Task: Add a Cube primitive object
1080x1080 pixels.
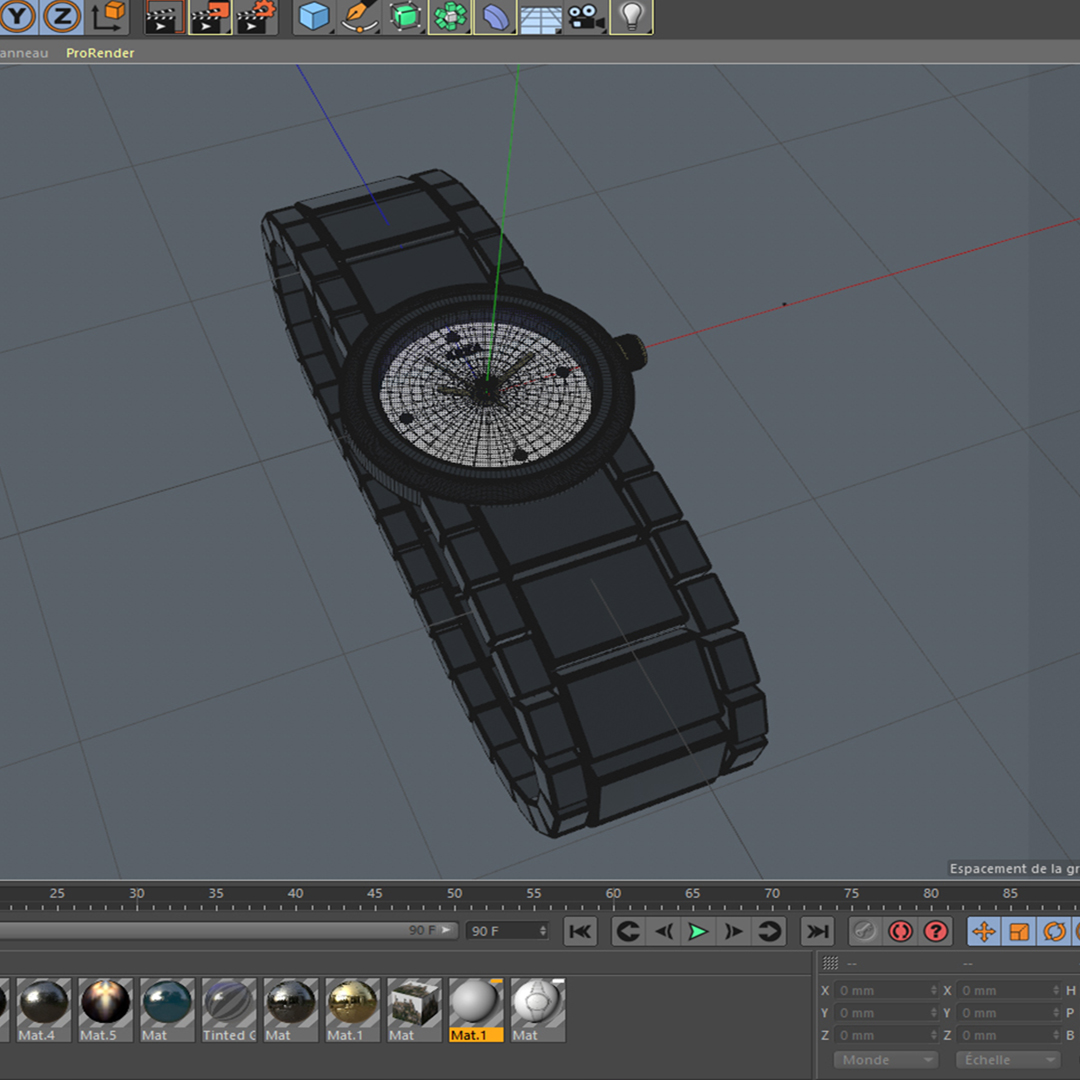Action: click(x=314, y=17)
